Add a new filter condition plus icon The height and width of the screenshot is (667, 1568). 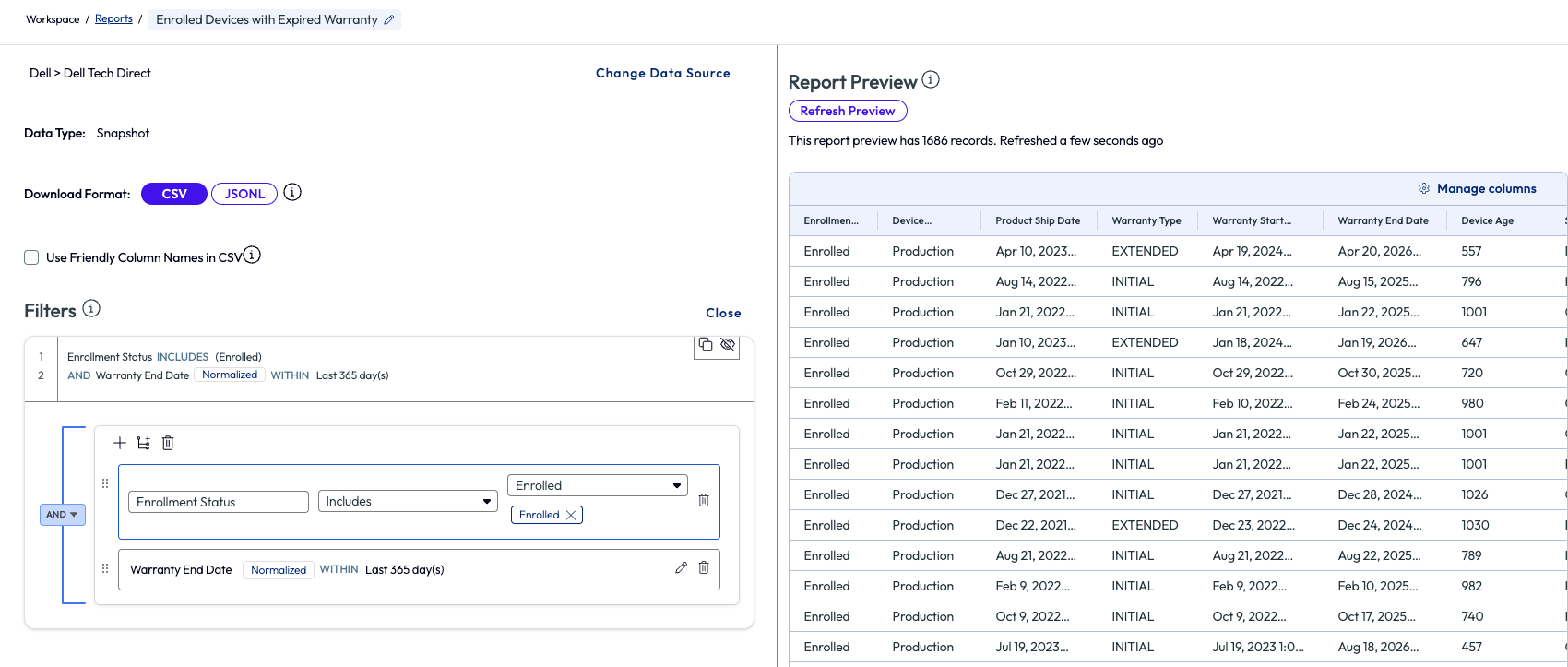pyautogui.click(x=120, y=443)
